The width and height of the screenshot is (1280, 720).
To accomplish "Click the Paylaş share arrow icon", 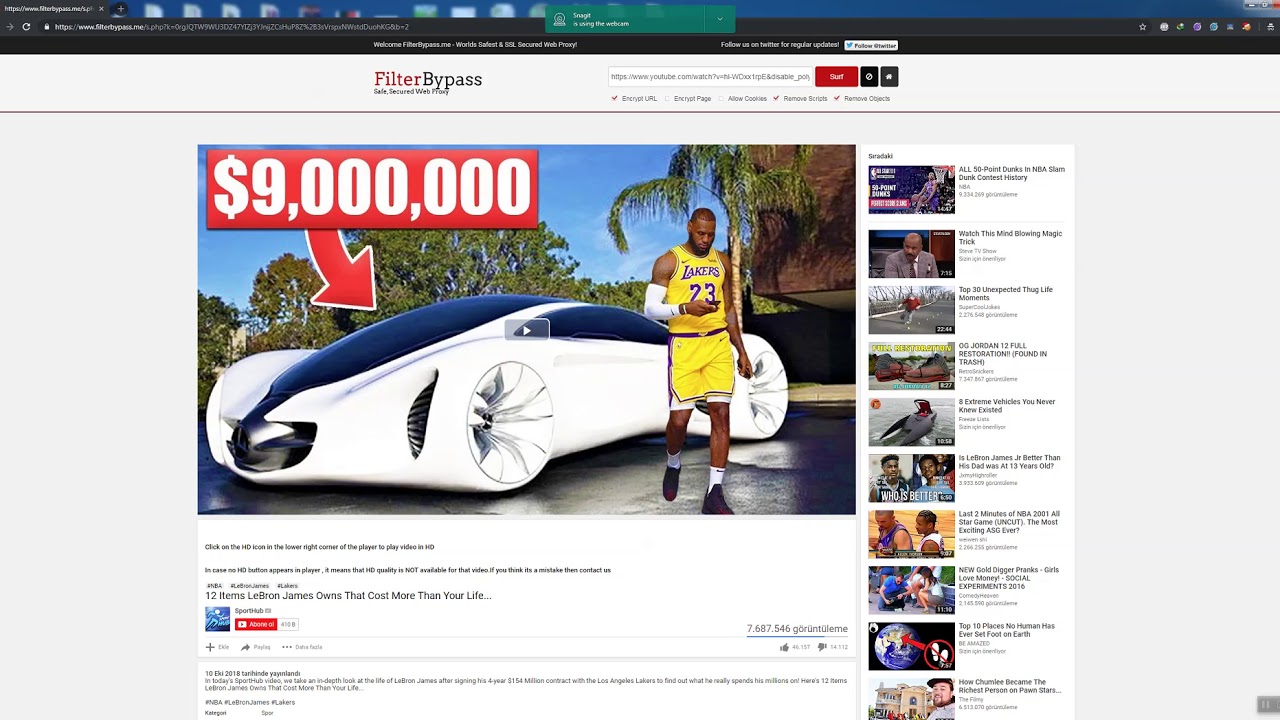I will [x=245, y=647].
